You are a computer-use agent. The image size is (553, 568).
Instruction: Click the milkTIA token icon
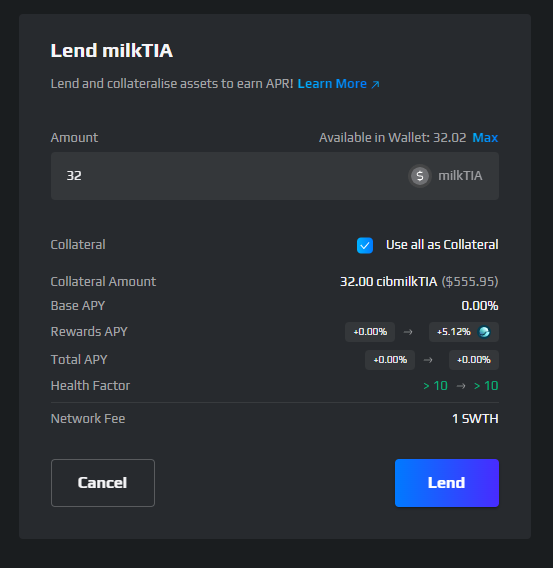[x=420, y=176]
